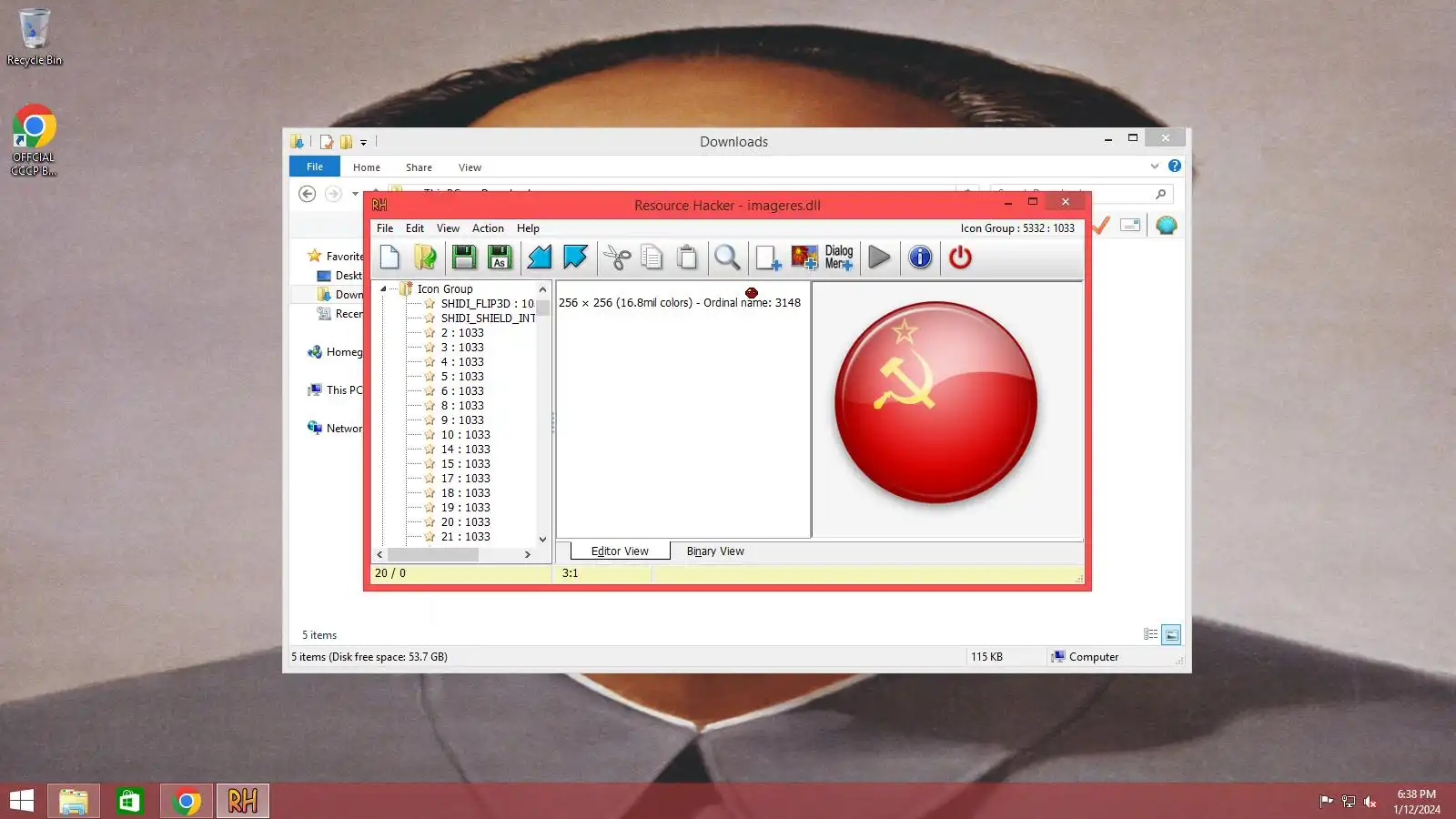Select tree item 9 : 1033

(462, 420)
